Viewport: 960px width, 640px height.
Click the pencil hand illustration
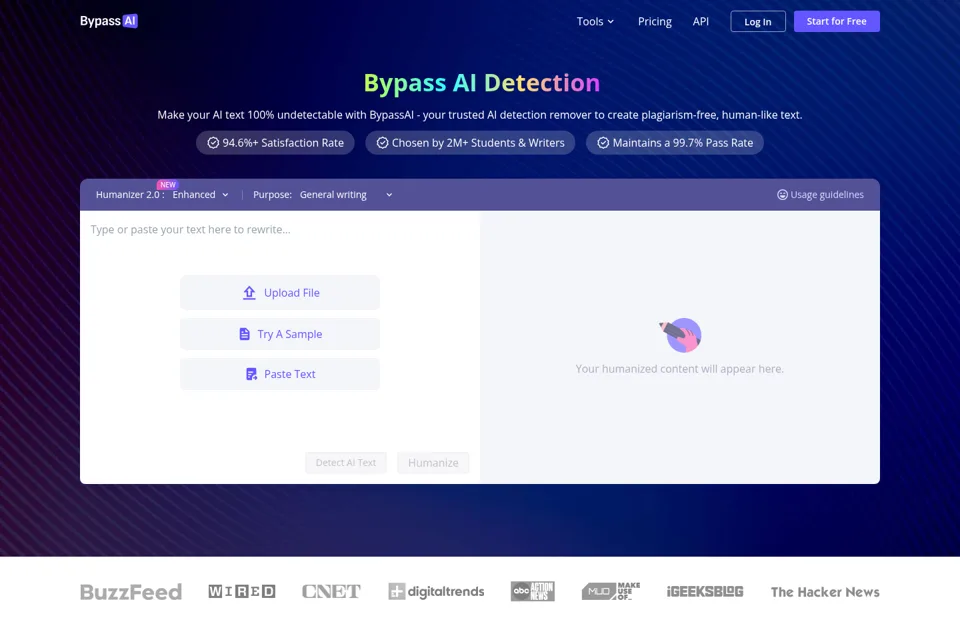point(680,335)
